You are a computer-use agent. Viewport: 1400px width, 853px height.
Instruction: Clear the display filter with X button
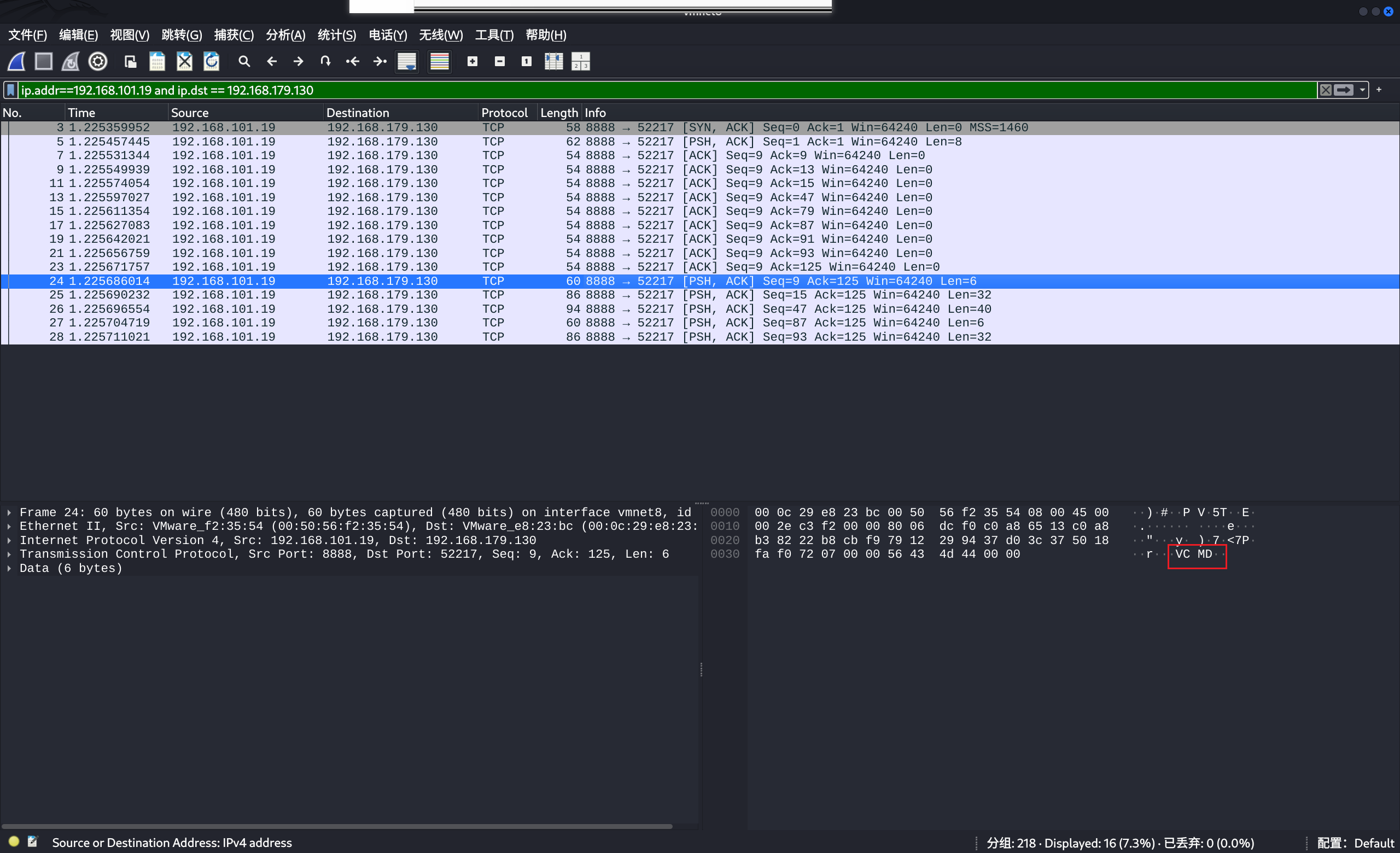(1326, 90)
